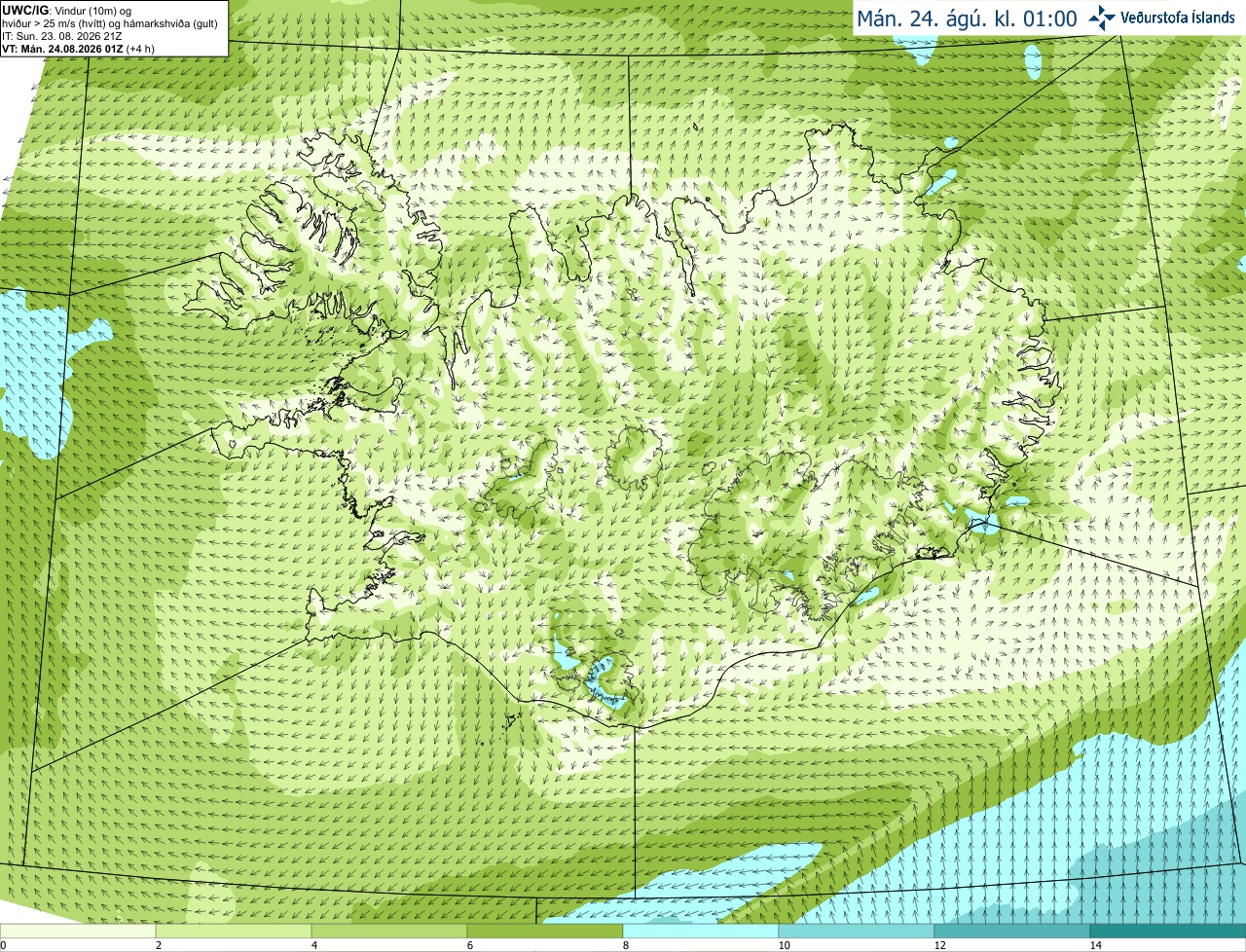
Task: Click the IT: Sun. 23.08.2026 21Z line
Action: (x=61, y=36)
